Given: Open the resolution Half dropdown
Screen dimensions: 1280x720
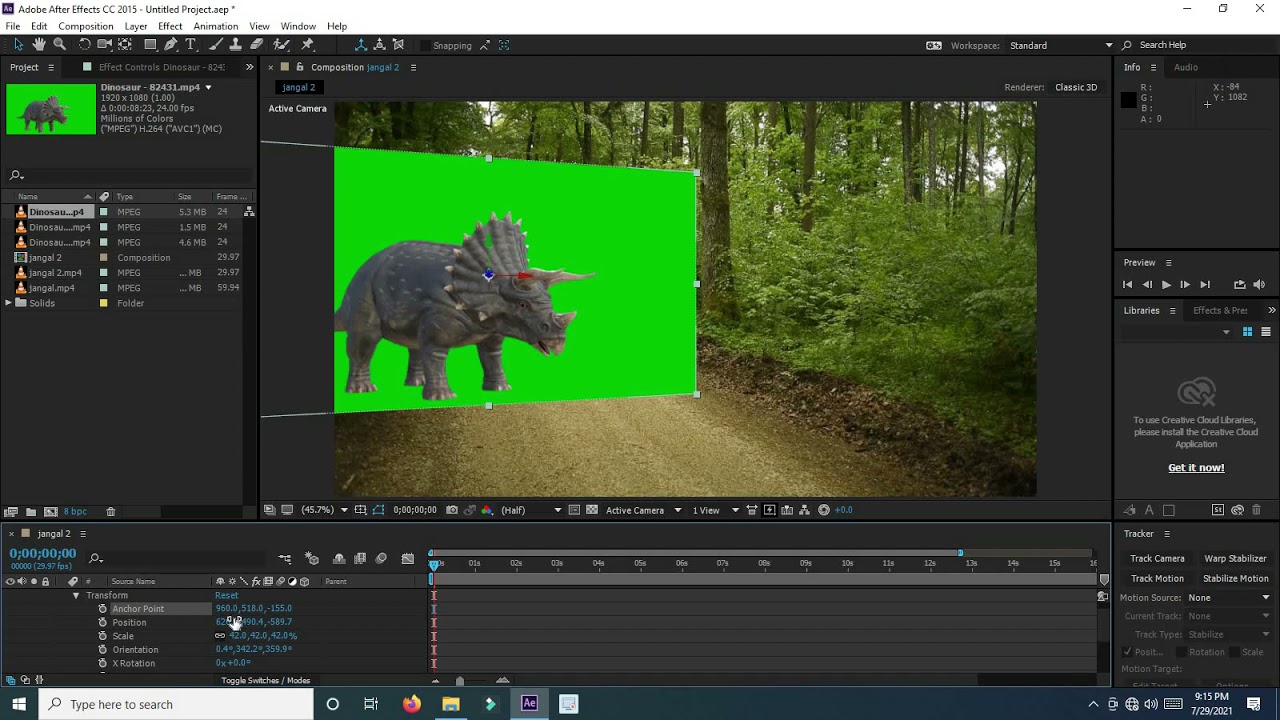Looking at the screenshot, I should click(530, 510).
